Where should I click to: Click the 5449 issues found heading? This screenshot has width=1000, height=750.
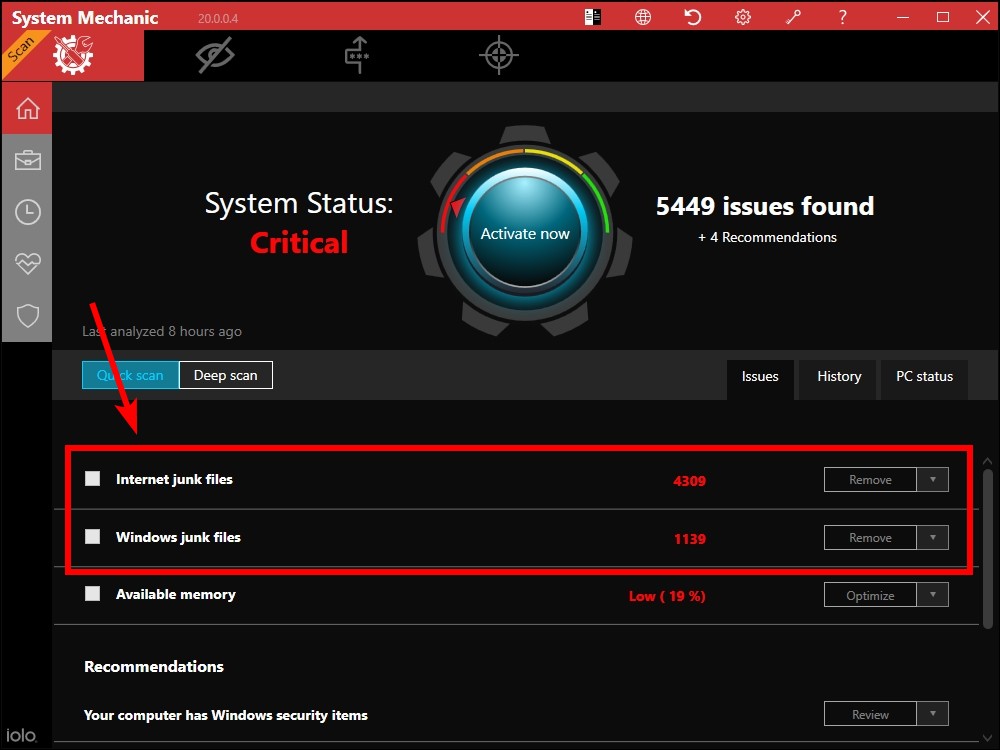point(765,206)
